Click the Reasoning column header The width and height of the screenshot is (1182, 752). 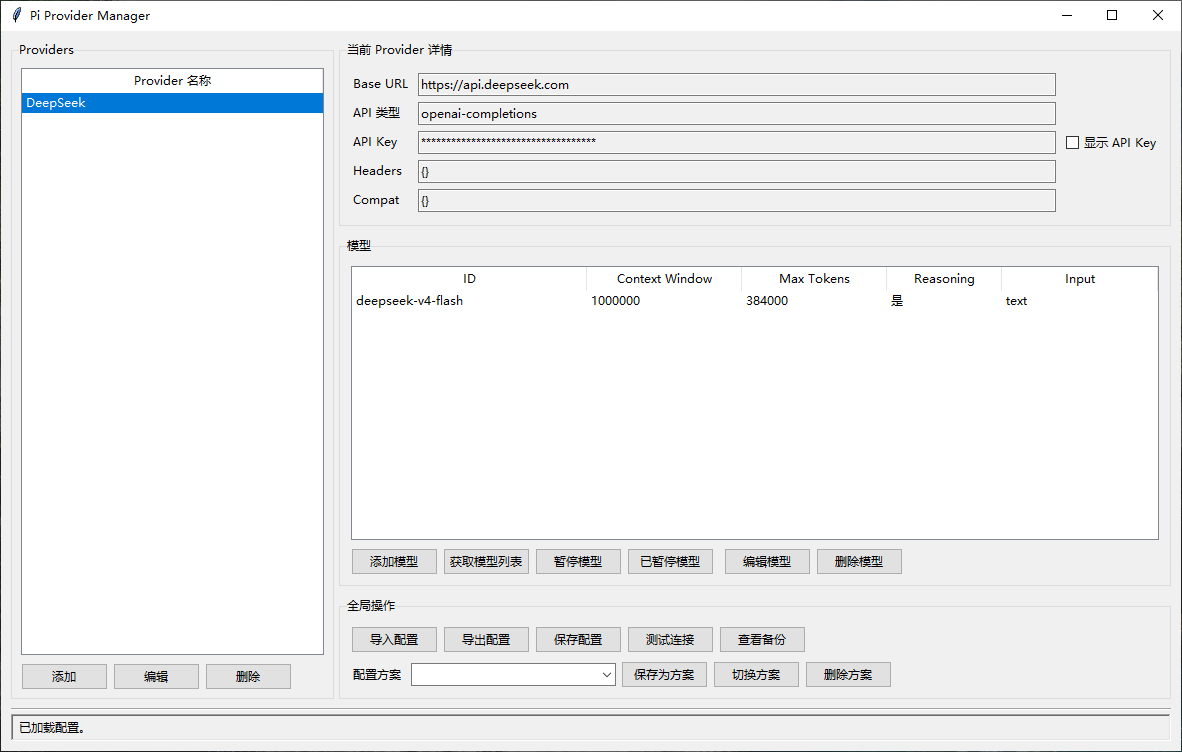tap(944, 279)
